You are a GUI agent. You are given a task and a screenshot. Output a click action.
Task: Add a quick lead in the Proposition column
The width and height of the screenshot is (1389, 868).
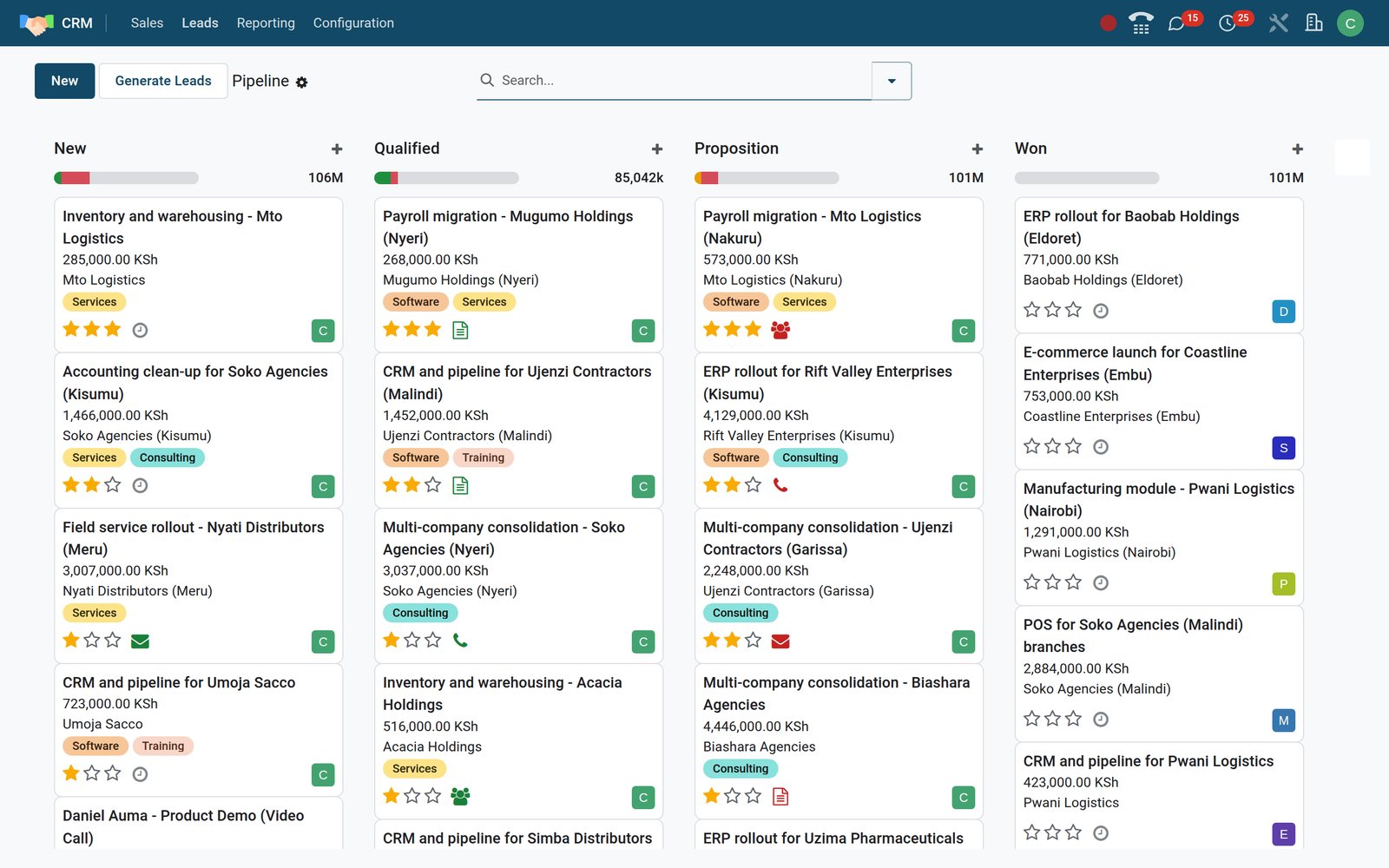[978, 149]
